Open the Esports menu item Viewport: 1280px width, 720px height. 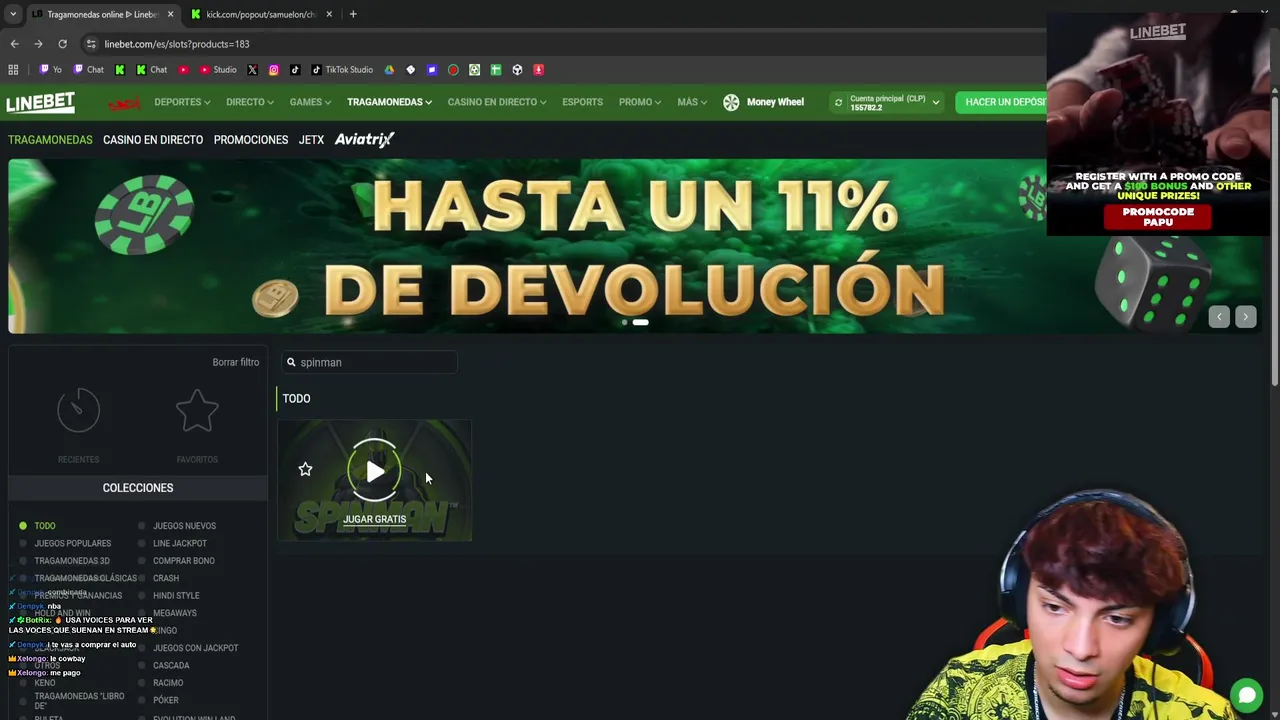point(582,102)
